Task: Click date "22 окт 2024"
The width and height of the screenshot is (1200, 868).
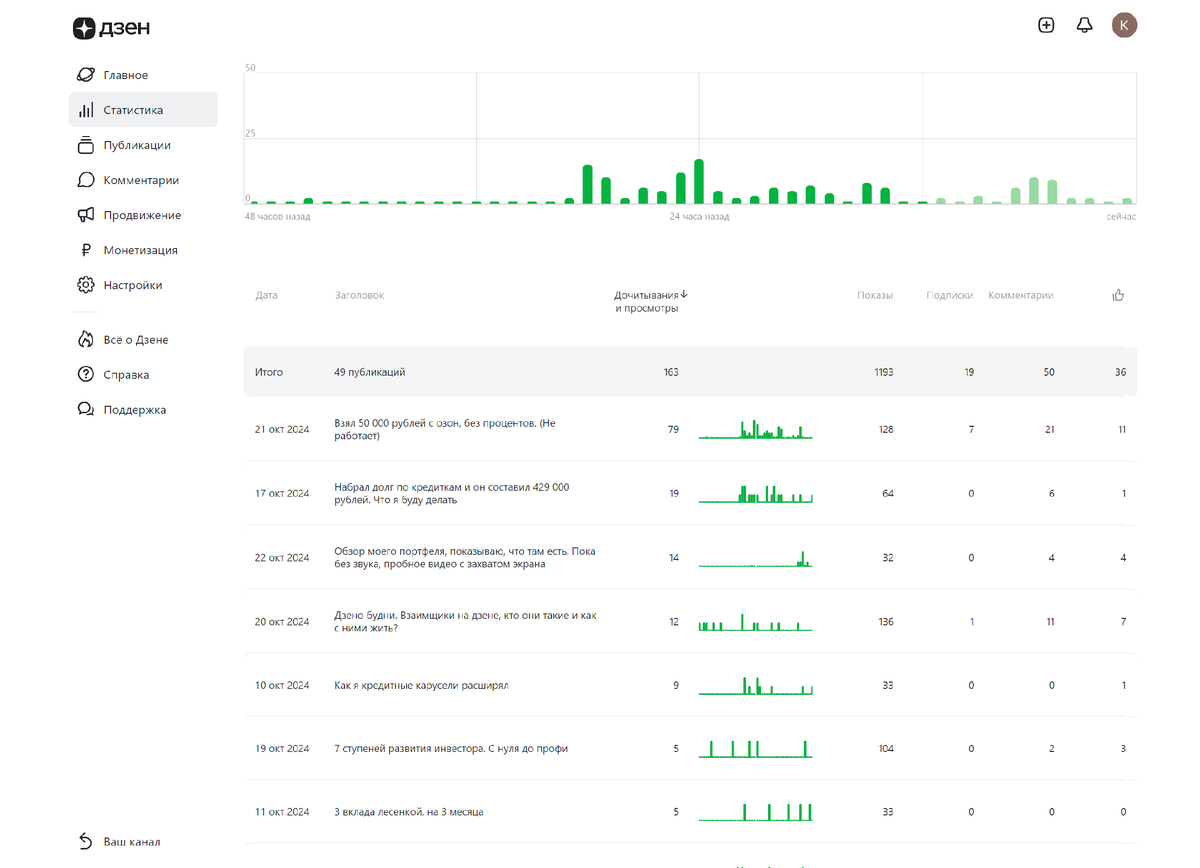Action: coord(282,558)
